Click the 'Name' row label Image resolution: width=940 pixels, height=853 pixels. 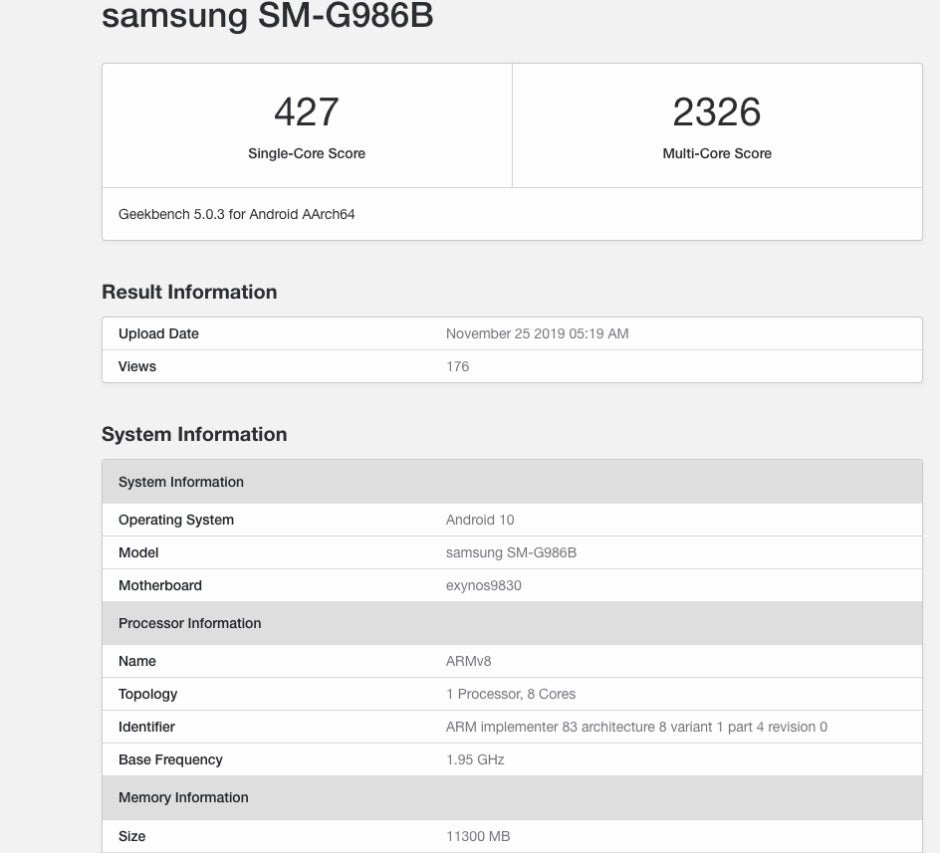[x=137, y=661]
